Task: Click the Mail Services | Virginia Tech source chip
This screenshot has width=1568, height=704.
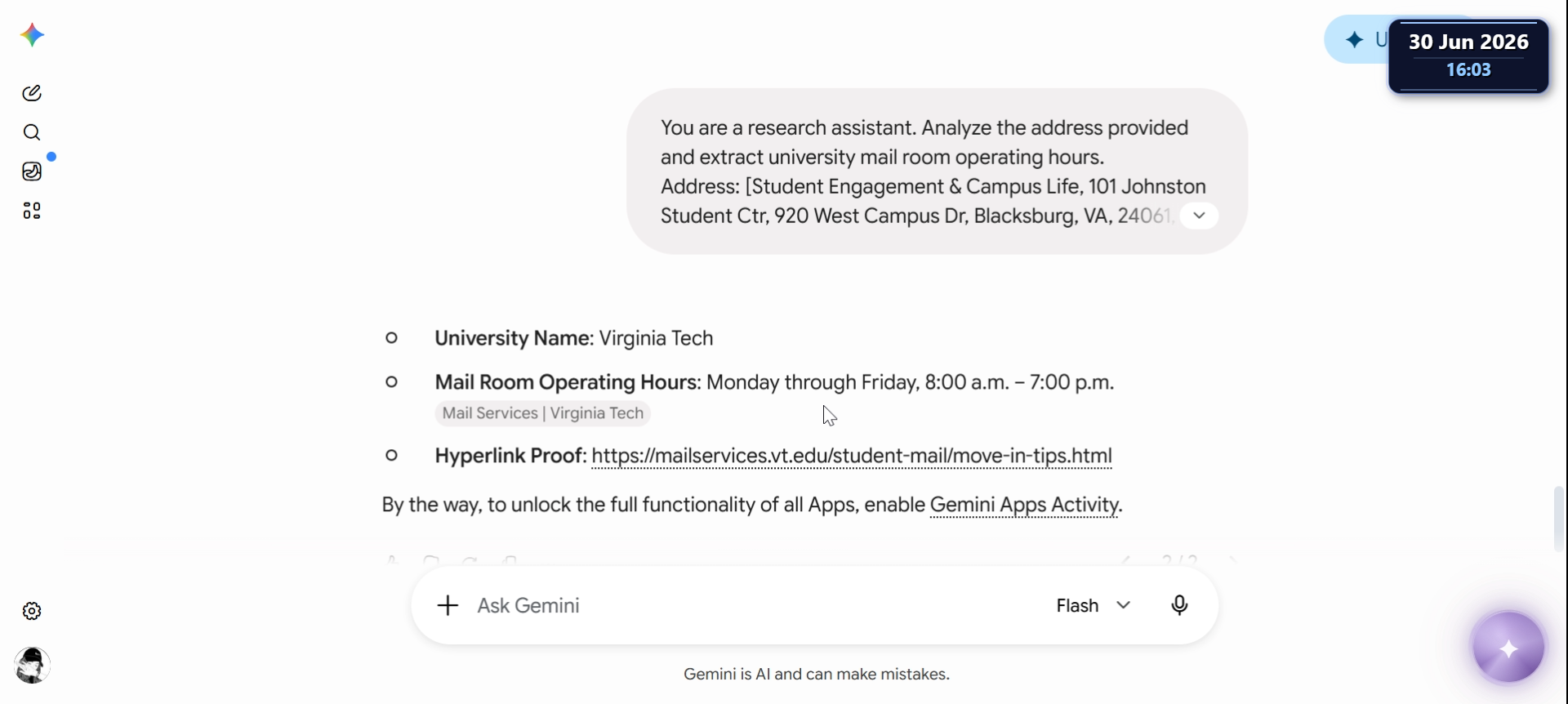Action: click(x=543, y=413)
